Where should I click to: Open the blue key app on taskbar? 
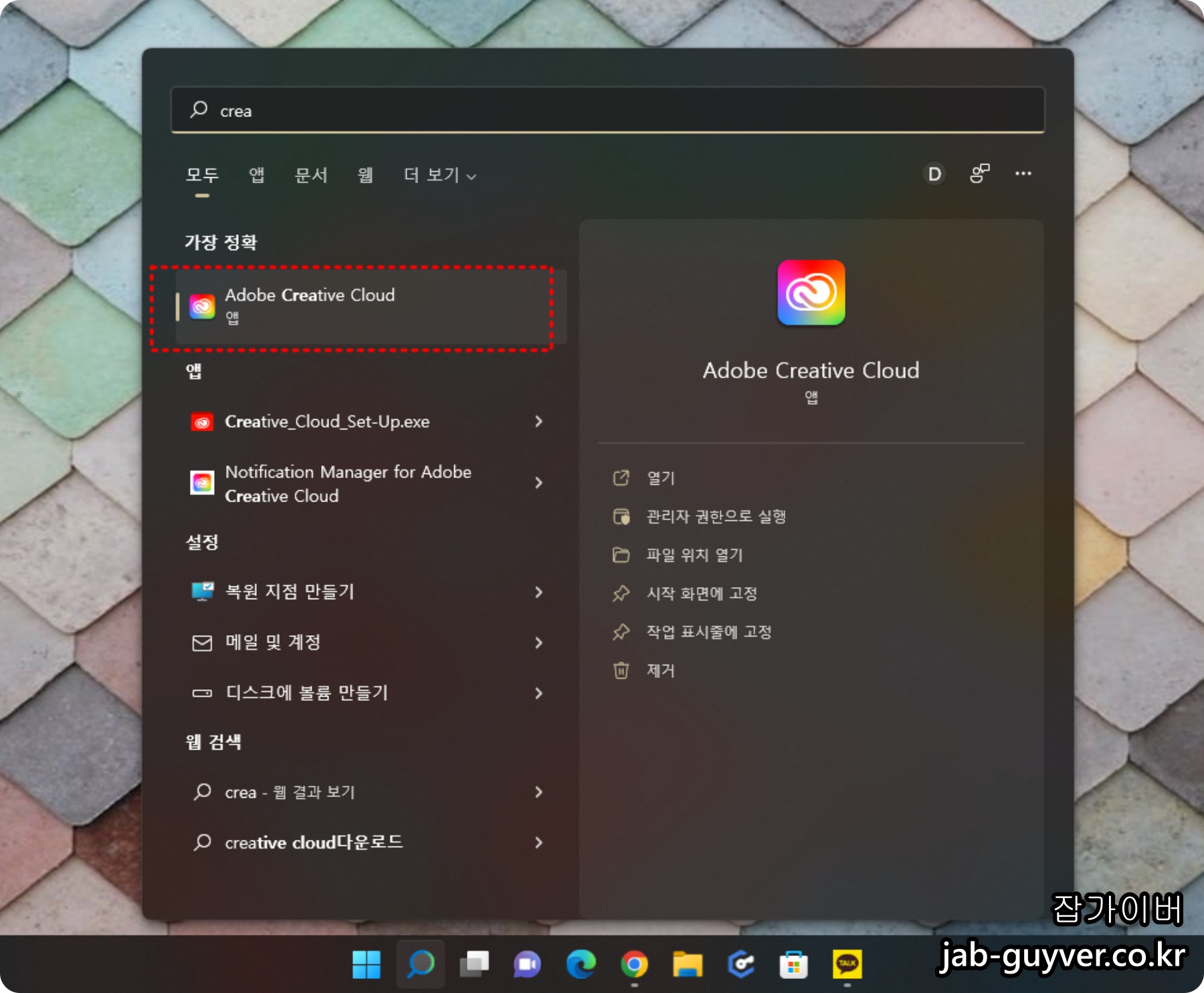tap(740, 964)
